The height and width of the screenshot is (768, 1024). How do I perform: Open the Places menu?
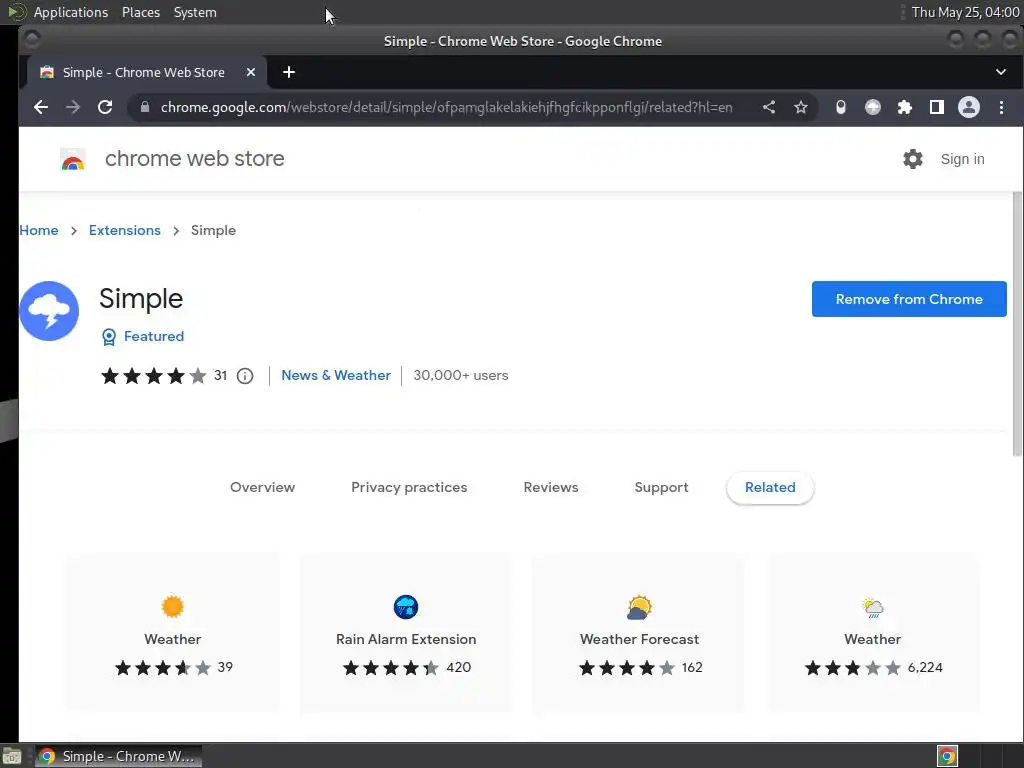pyautogui.click(x=141, y=12)
